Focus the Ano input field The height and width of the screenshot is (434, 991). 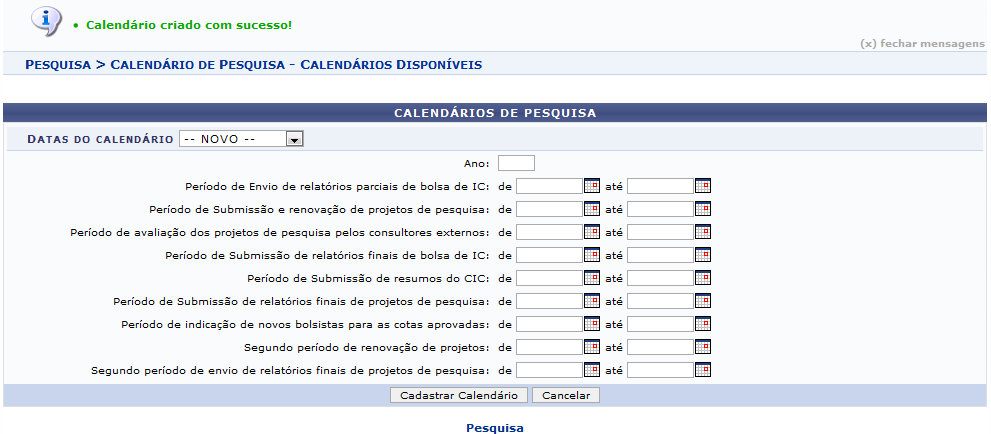[516, 163]
